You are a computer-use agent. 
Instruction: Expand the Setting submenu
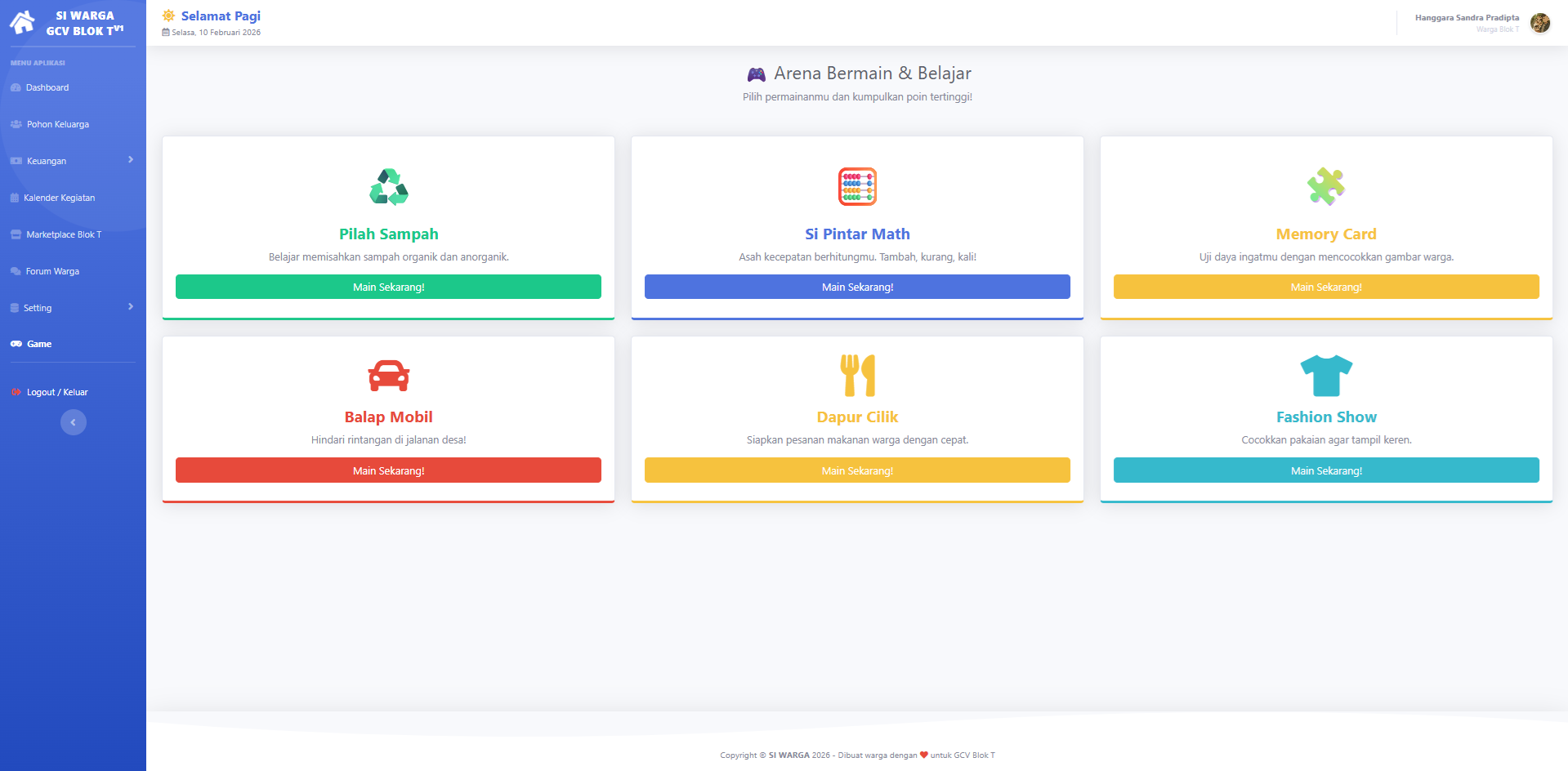point(130,307)
